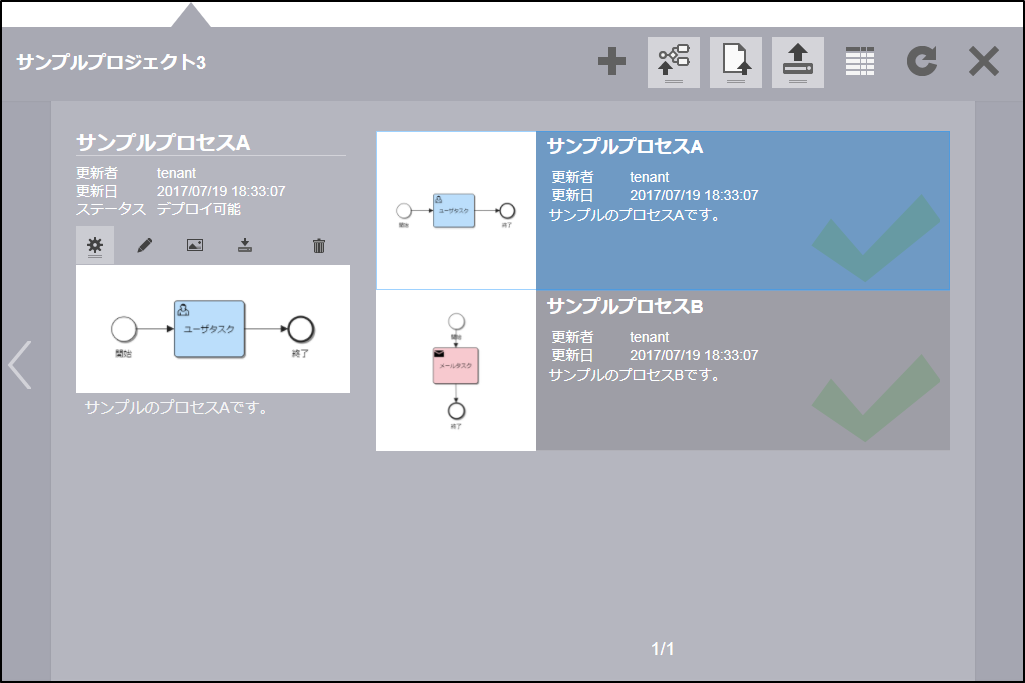
Task: Click the download icon in the detail toolbar
Action: pos(245,245)
